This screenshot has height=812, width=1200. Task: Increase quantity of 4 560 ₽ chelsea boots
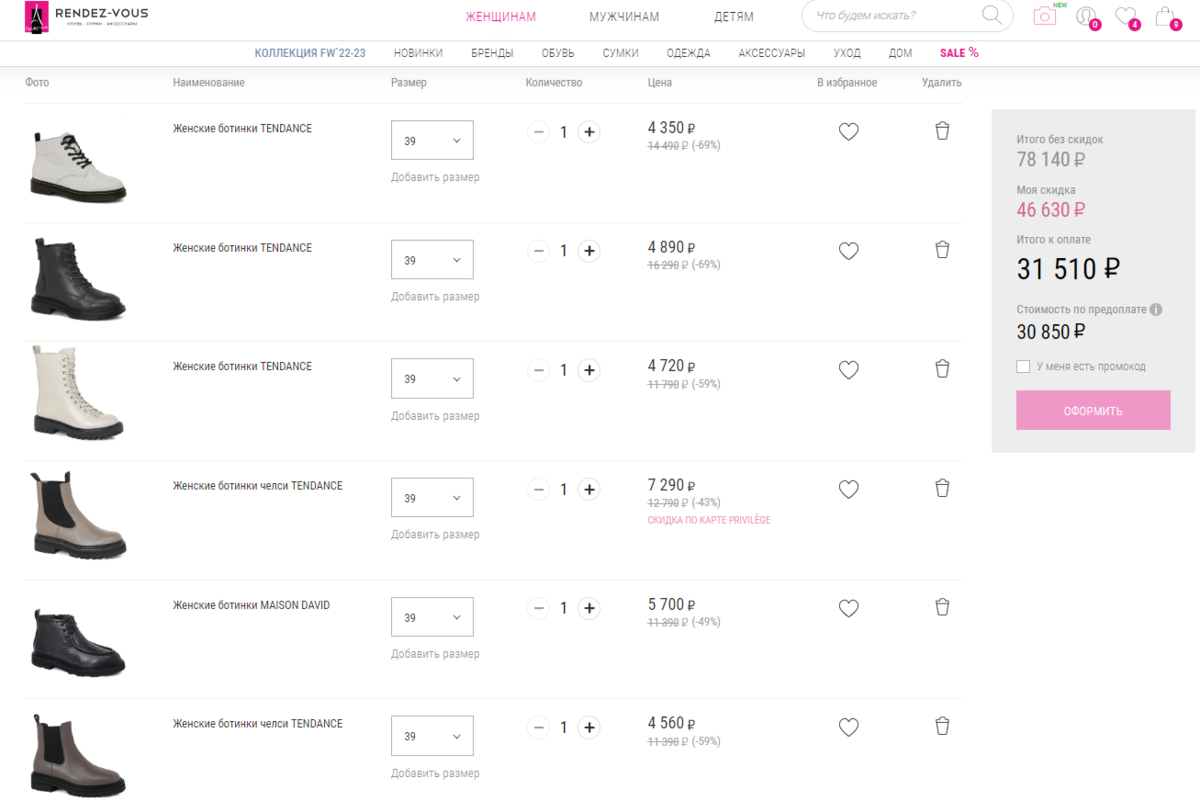pyautogui.click(x=589, y=727)
